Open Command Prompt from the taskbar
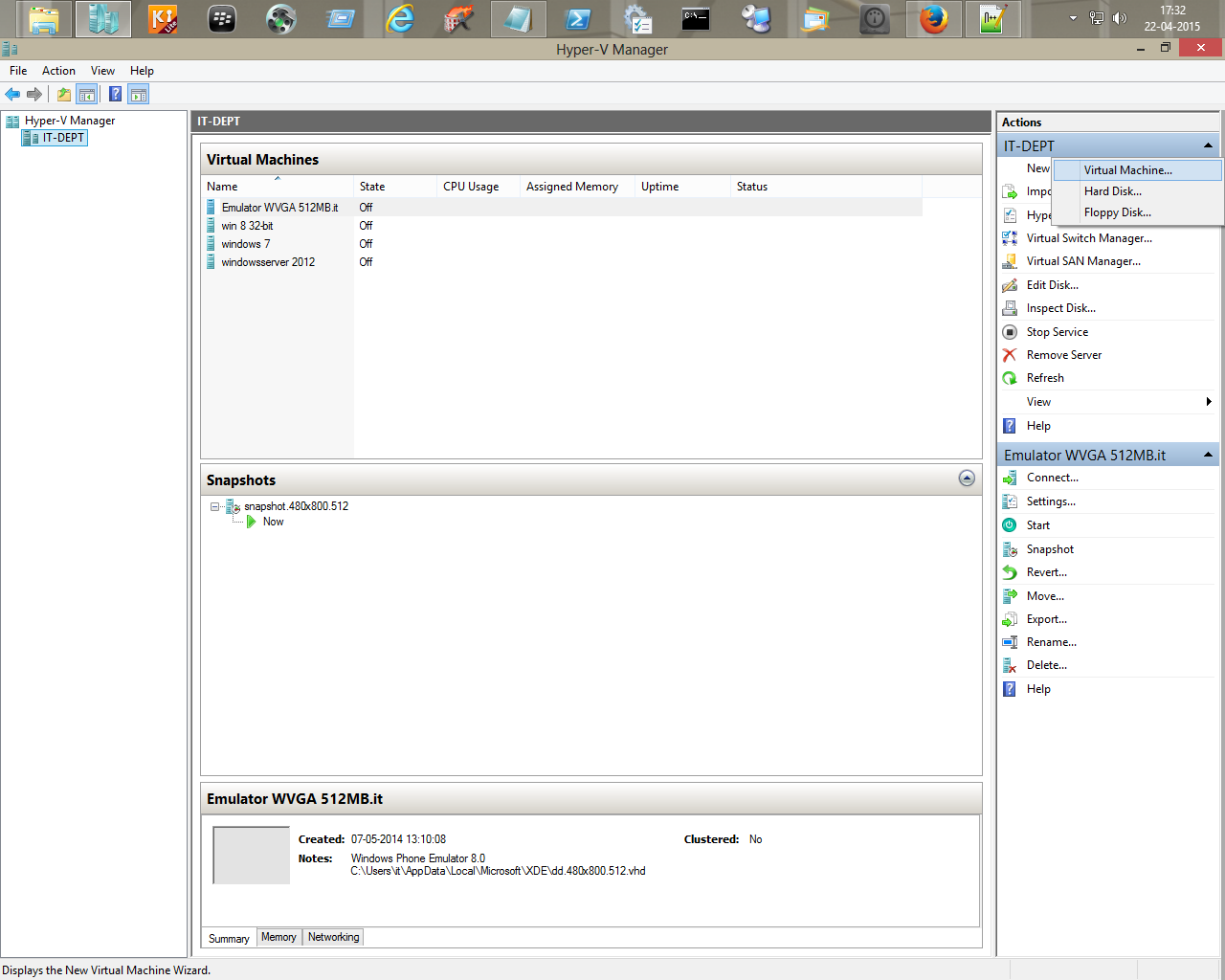The width and height of the screenshot is (1225, 980). click(696, 19)
